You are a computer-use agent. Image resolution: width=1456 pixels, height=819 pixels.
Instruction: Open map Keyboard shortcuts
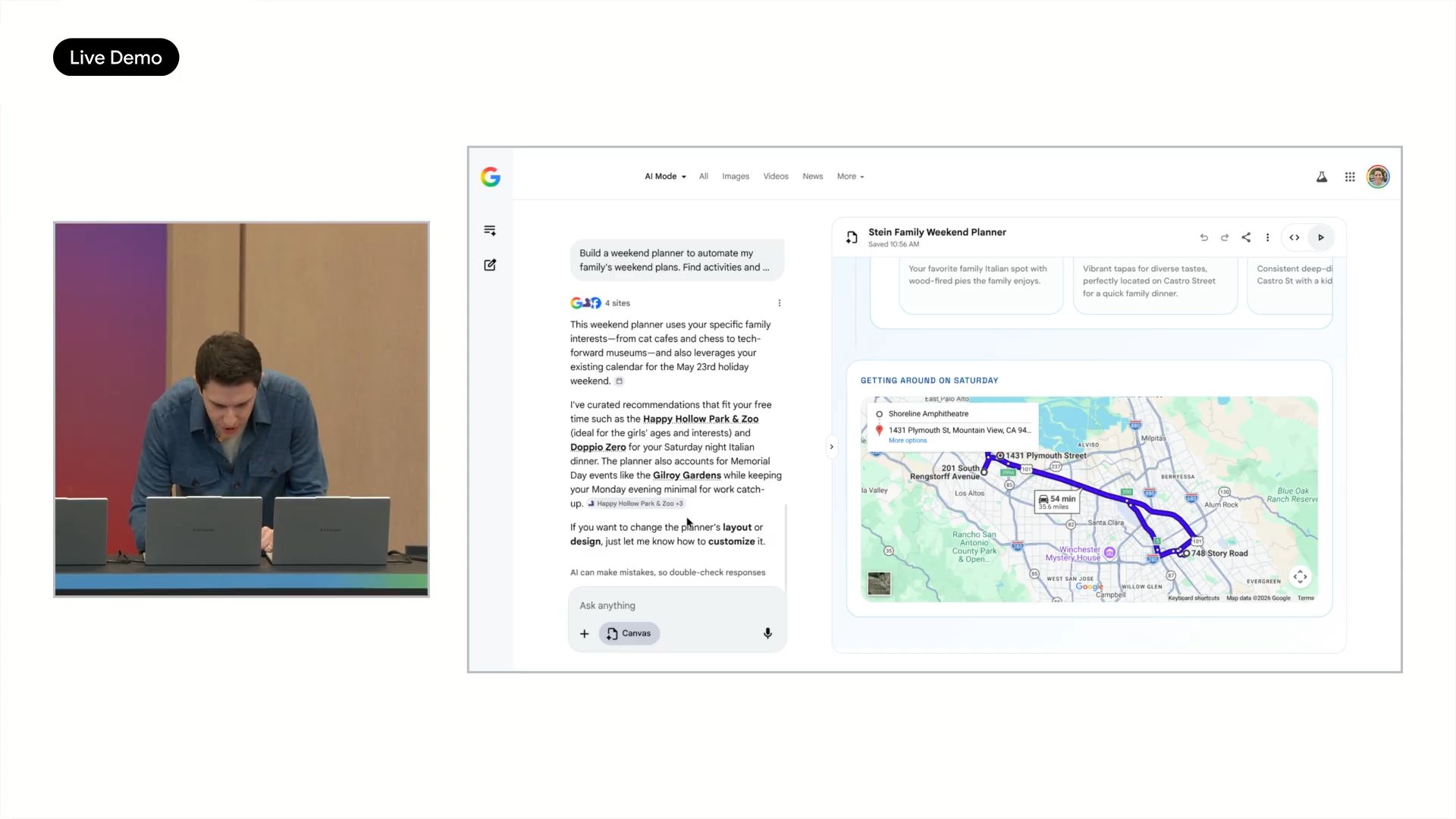[1194, 598]
